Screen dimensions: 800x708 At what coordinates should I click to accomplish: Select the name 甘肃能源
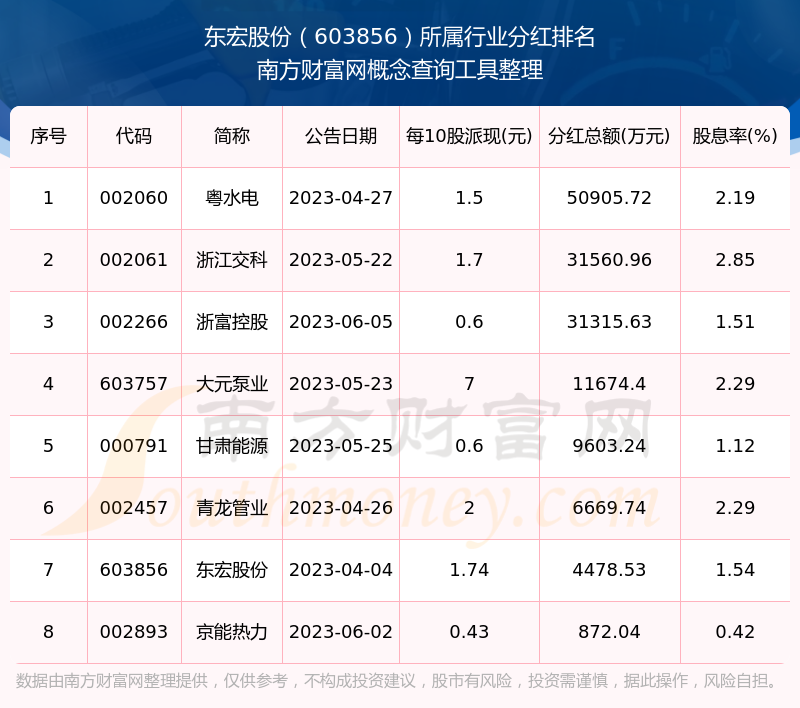click(x=232, y=446)
